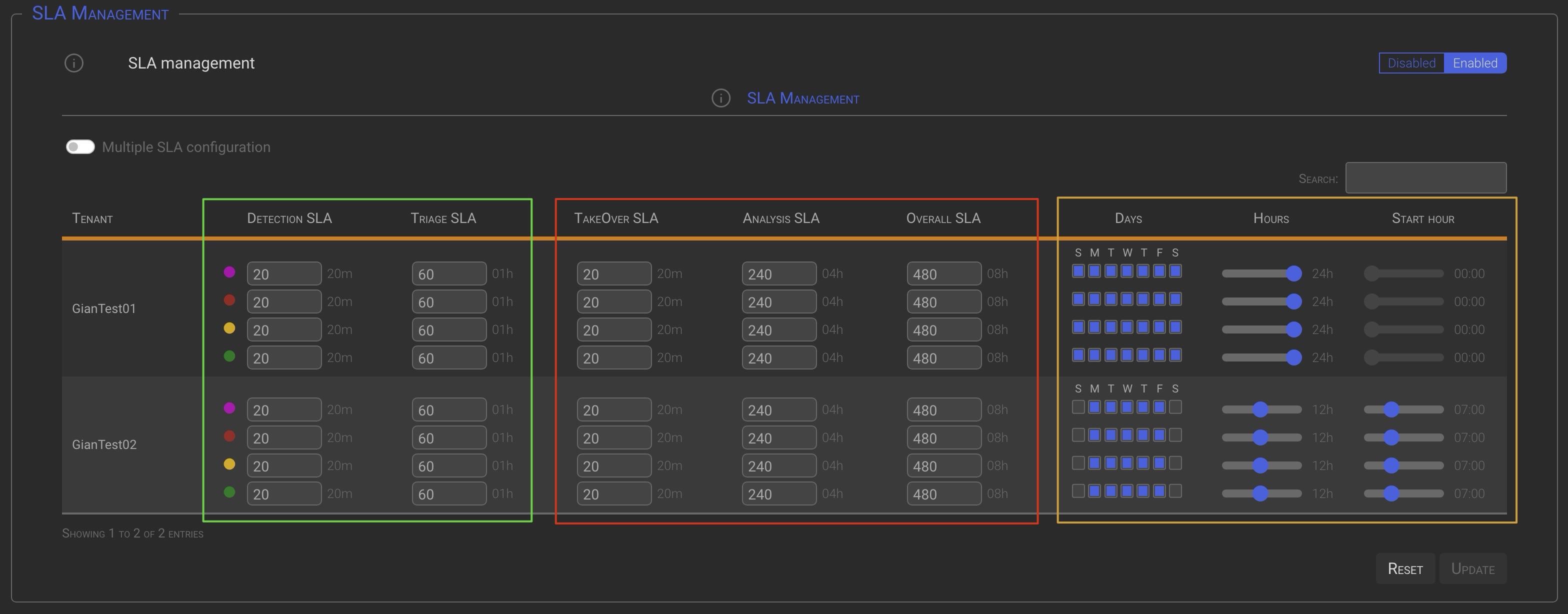Sort table by Tenant column header
Viewport: 1568px width, 614px height.
(92, 218)
